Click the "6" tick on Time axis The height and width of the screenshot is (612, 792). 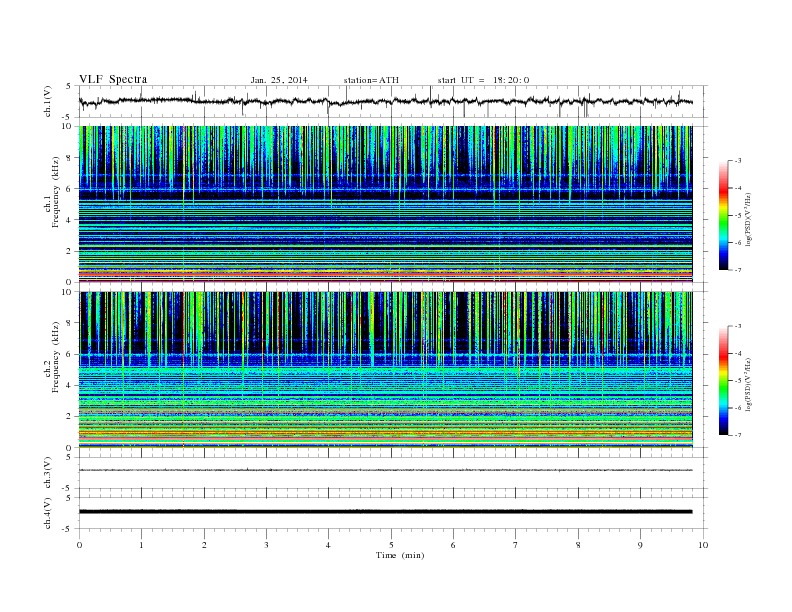click(x=453, y=545)
